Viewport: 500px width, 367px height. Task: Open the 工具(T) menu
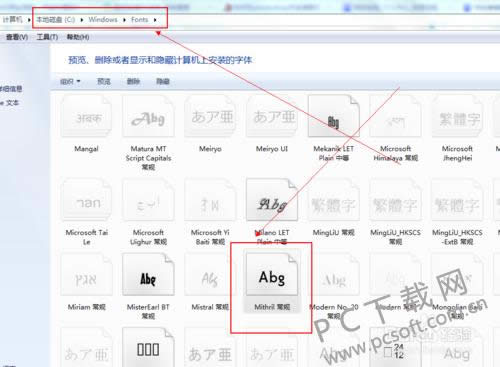point(47,37)
